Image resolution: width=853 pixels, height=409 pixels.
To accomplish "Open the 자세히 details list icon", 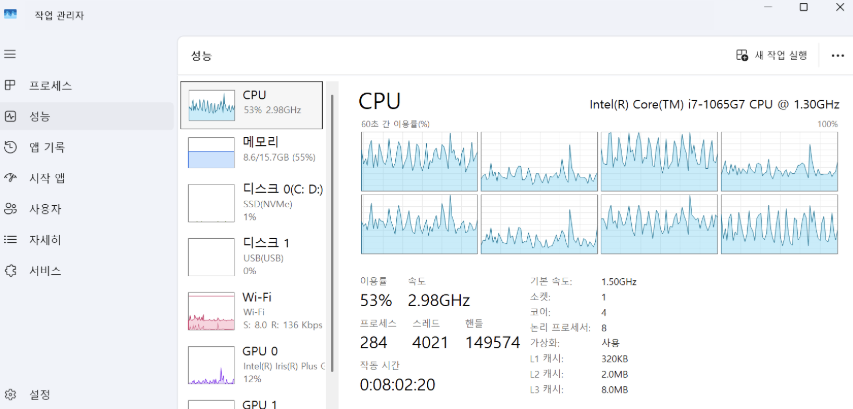I will [x=10, y=239].
